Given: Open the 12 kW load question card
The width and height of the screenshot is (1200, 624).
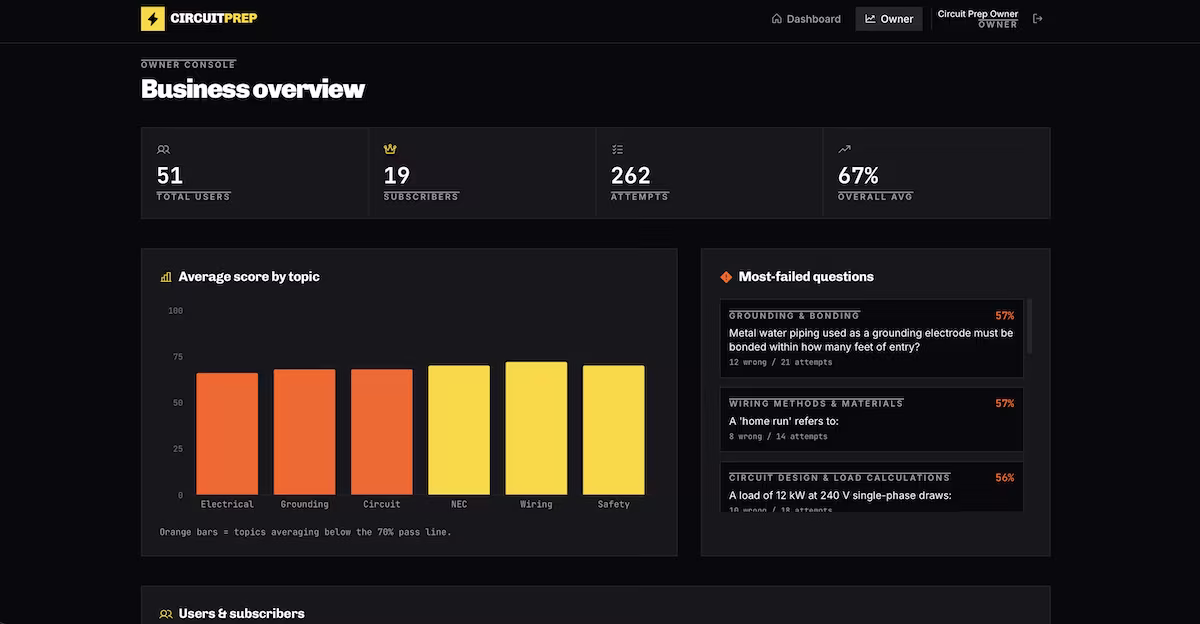Looking at the screenshot, I should point(871,487).
